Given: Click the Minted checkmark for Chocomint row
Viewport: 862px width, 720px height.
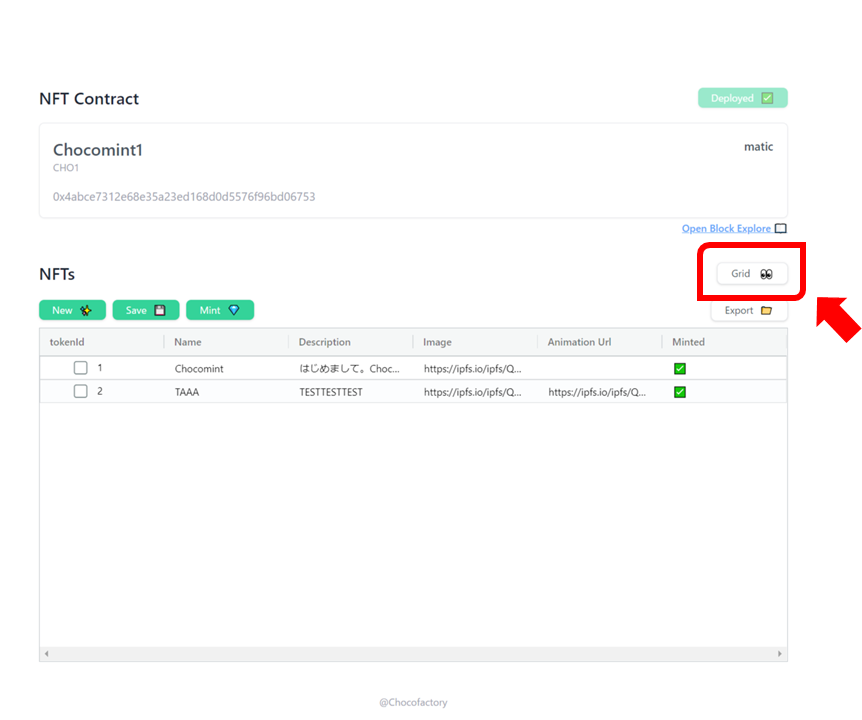Looking at the screenshot, I should (x=680, y=369).
